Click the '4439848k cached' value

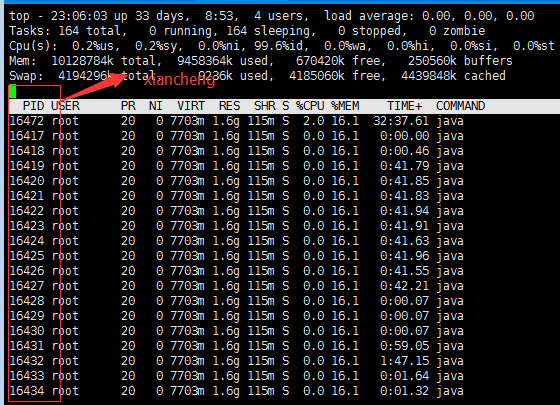pos(453,76)
